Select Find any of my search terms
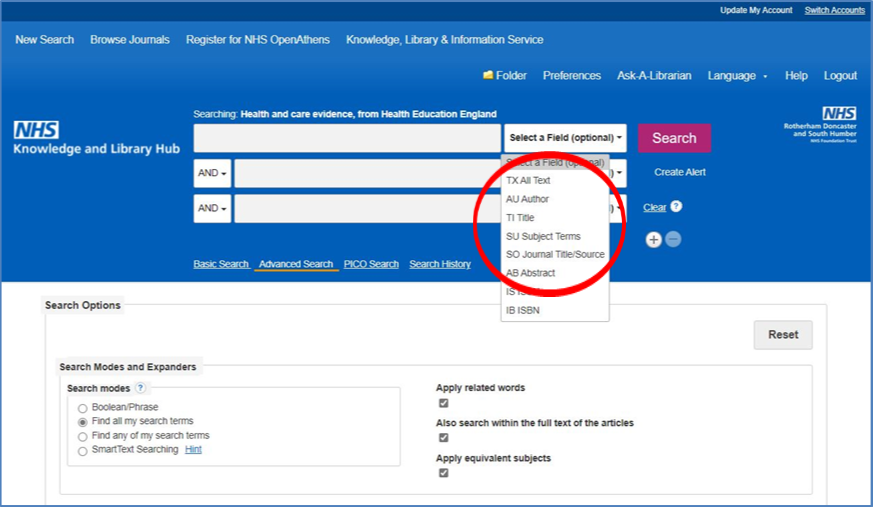Image resolution: width=873 pixels, height=507 pixels. point(82,436)
